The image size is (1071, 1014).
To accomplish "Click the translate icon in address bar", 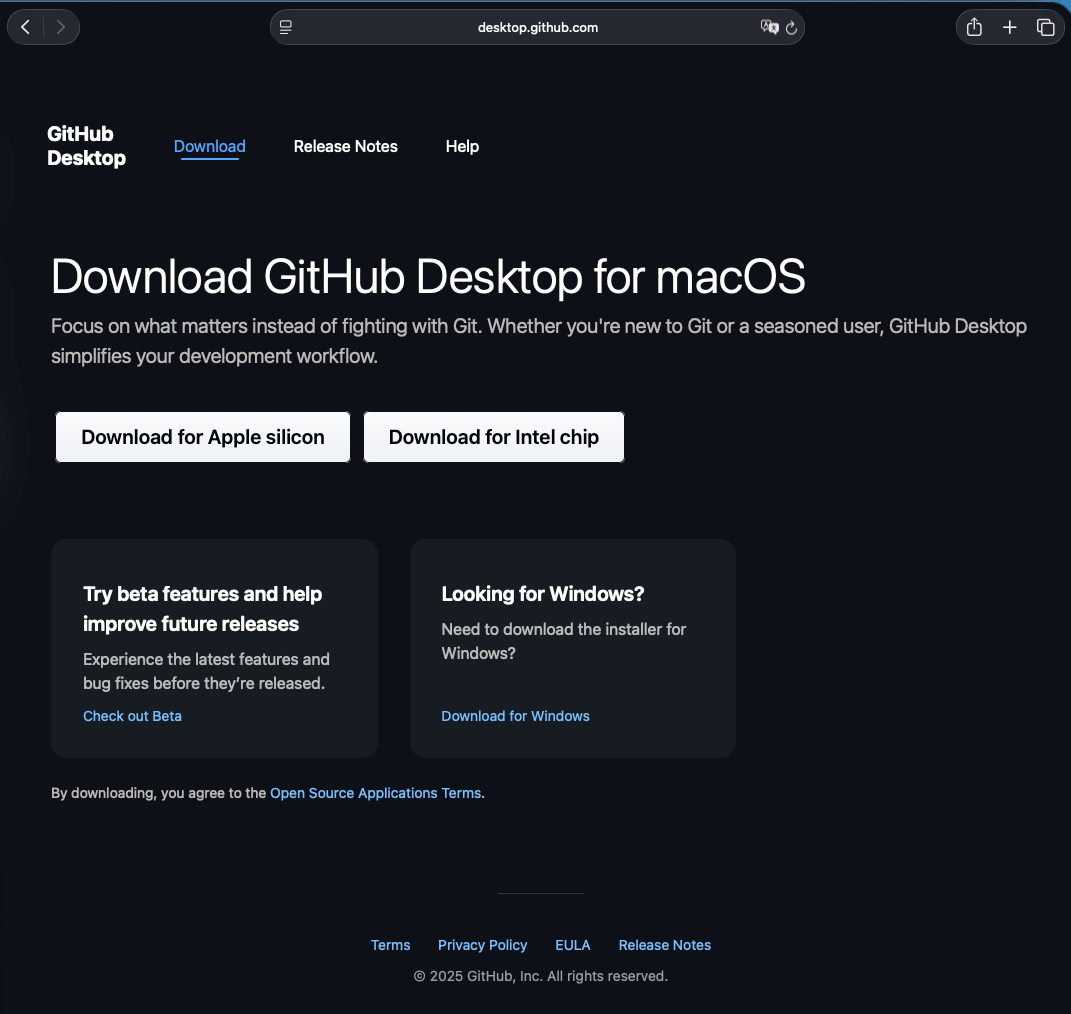I will [x=769, y=27].
